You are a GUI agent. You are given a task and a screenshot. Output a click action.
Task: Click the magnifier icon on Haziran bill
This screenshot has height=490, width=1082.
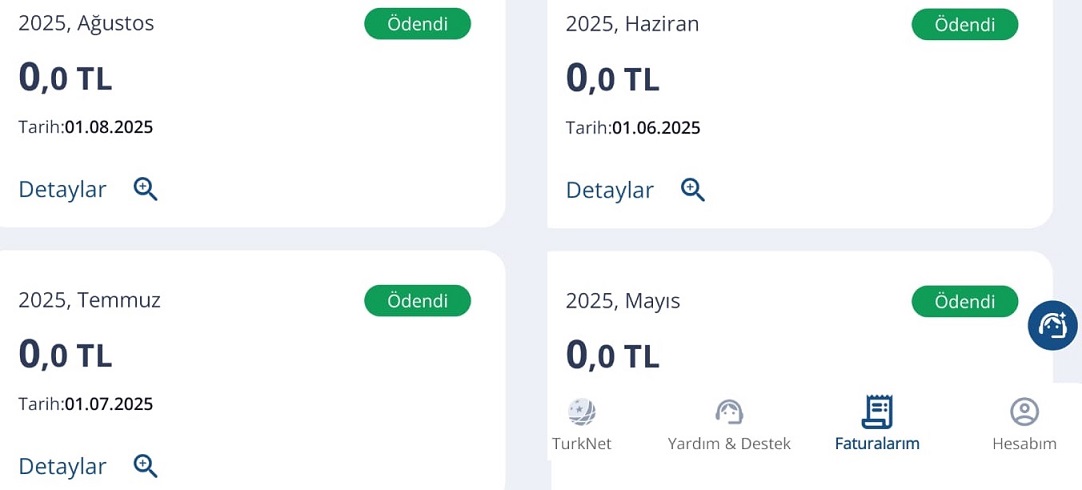[693, 189]
